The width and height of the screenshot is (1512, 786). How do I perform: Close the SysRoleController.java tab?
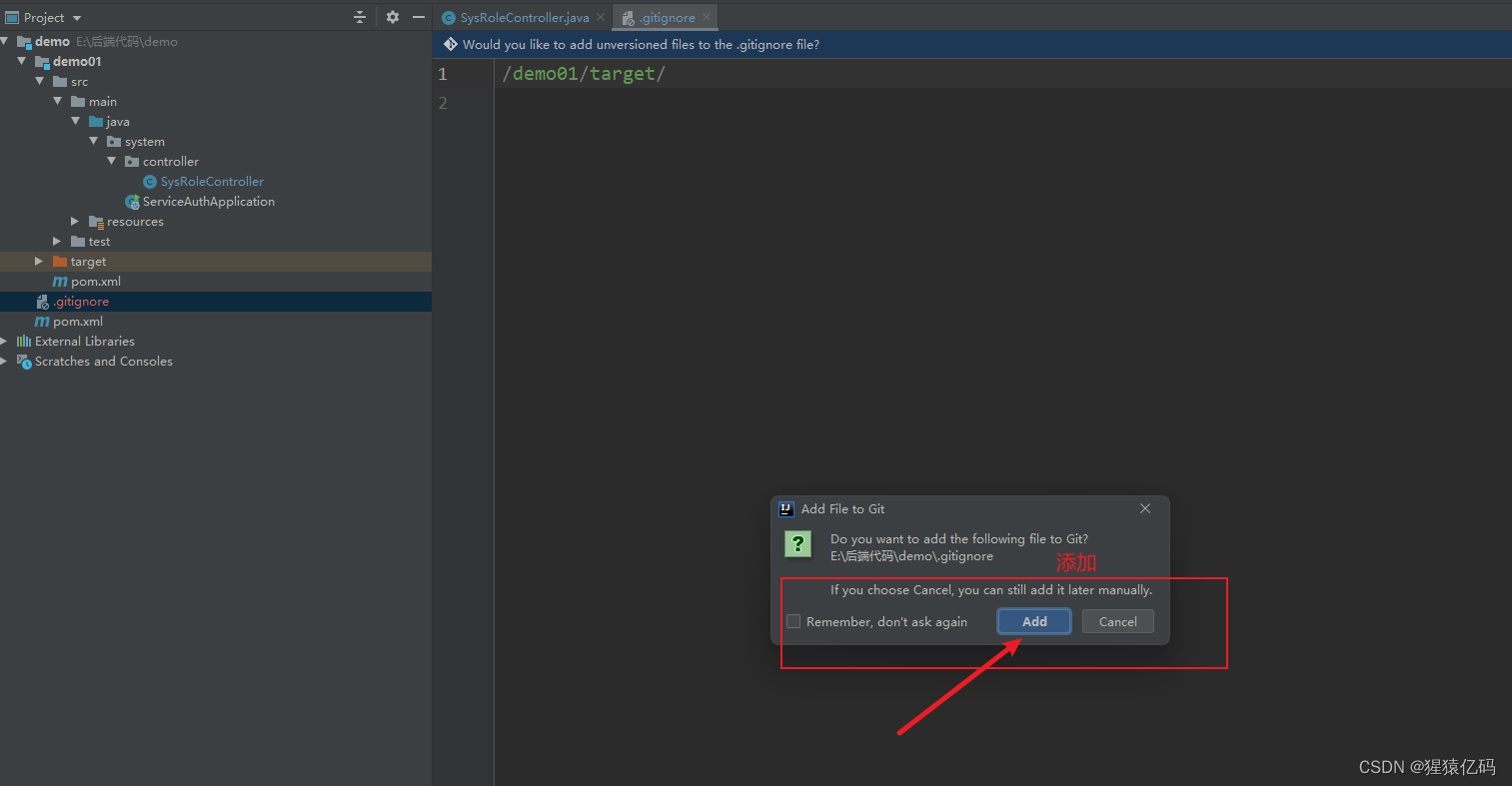pyautogui.click(x=601, y=18)
